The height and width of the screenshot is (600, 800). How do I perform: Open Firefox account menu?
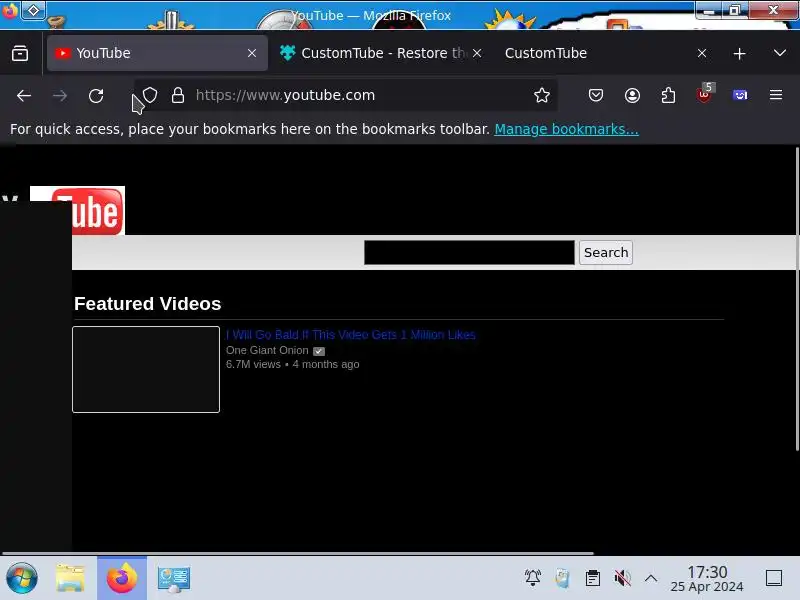pyautogui.click(x=632, y=95)
